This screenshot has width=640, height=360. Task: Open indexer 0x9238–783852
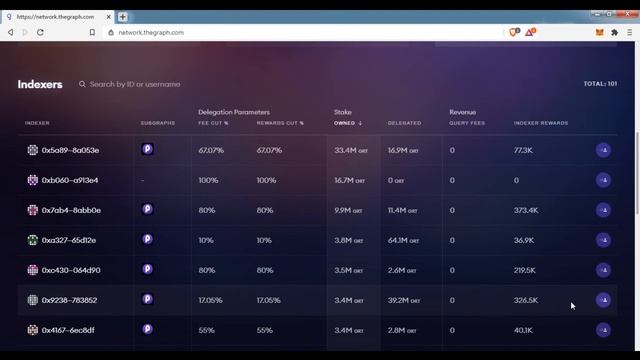click(69, 300)
